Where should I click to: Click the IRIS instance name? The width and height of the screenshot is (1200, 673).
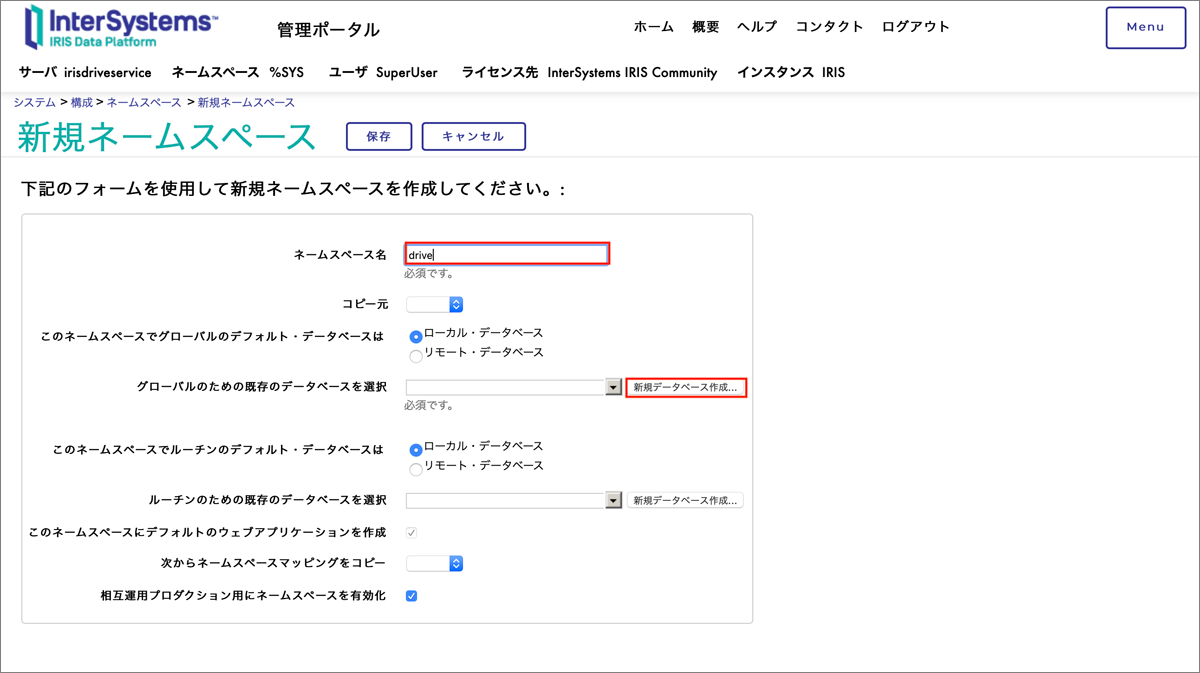[833, 72]
